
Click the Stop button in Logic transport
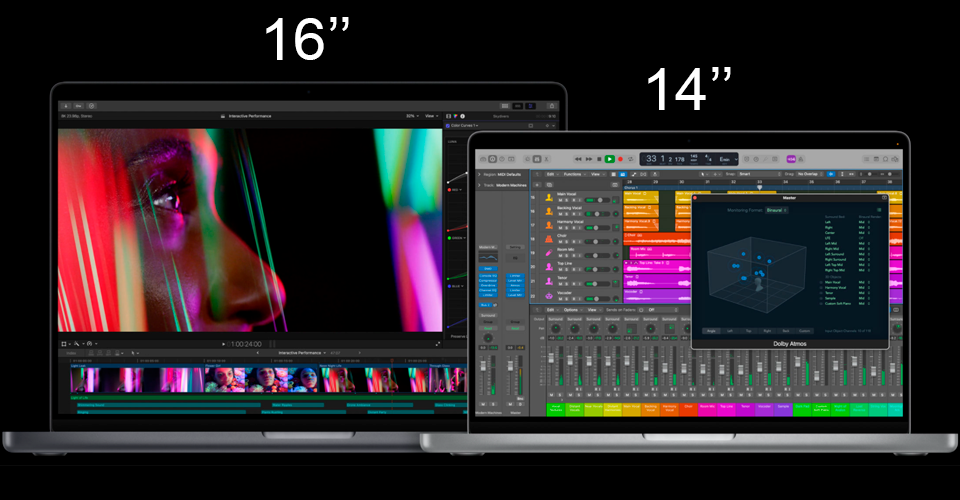599,159
